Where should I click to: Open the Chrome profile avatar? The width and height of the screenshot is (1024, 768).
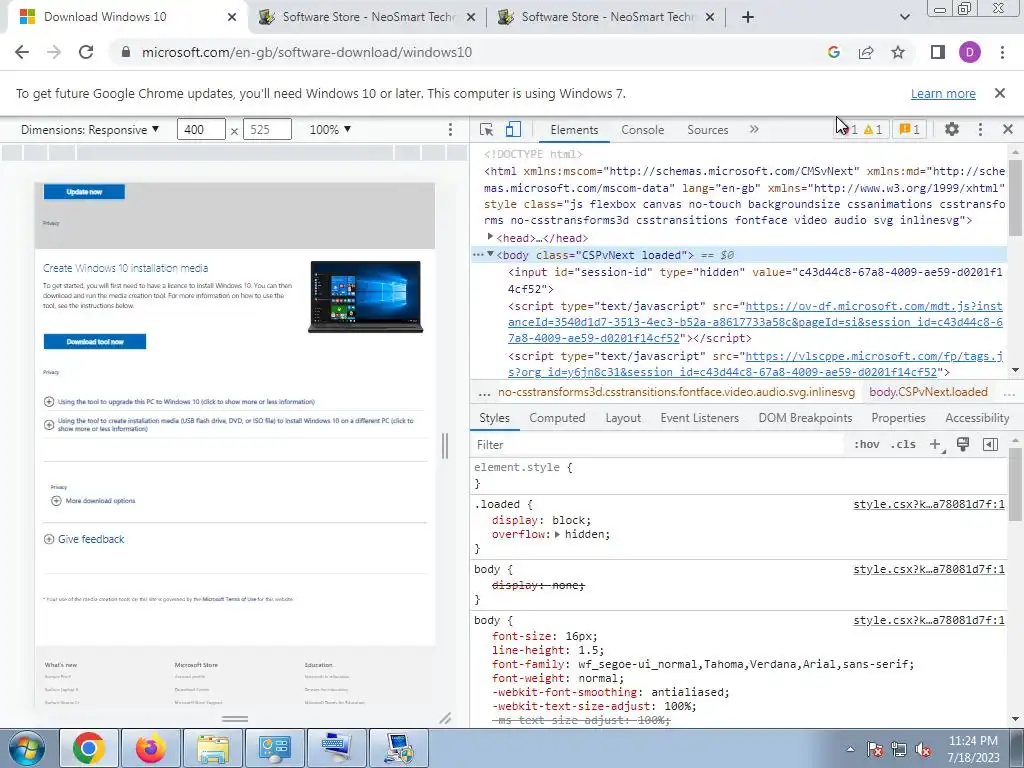[x=970, y=52]
